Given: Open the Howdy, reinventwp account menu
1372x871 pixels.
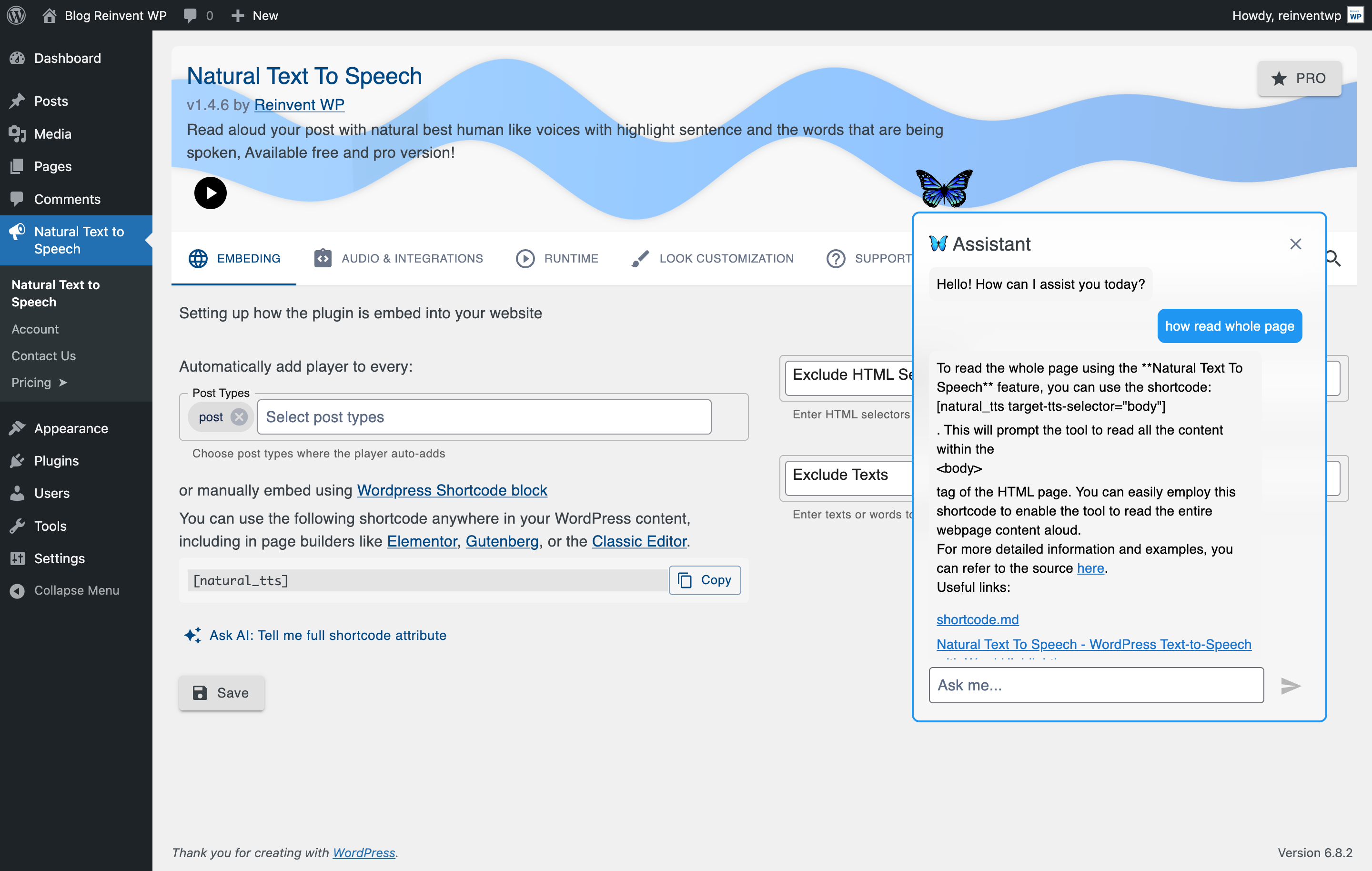Looking at the screenshot, I should point(1298,15).
